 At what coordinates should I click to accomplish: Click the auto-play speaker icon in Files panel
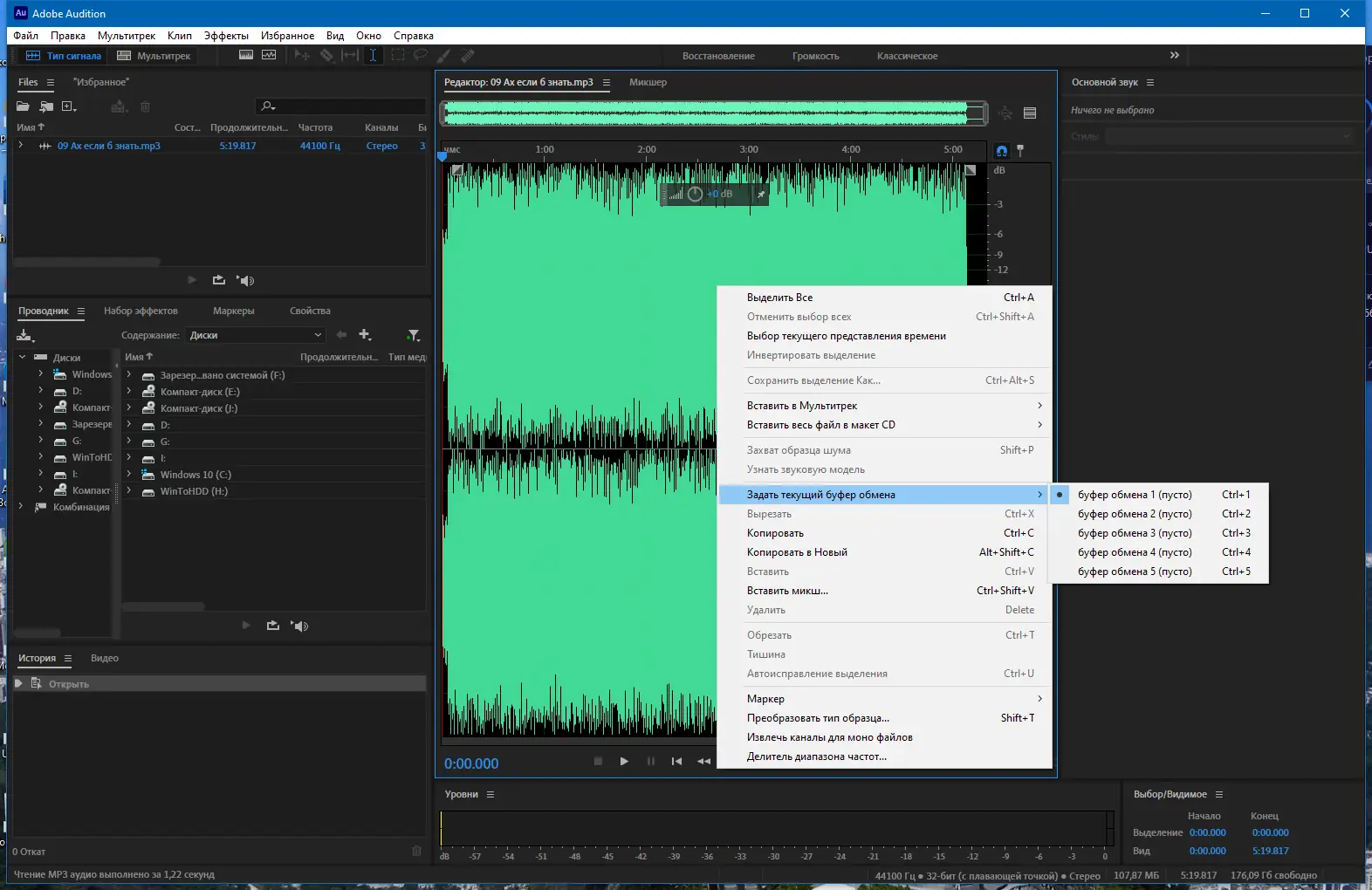(246, 280)
